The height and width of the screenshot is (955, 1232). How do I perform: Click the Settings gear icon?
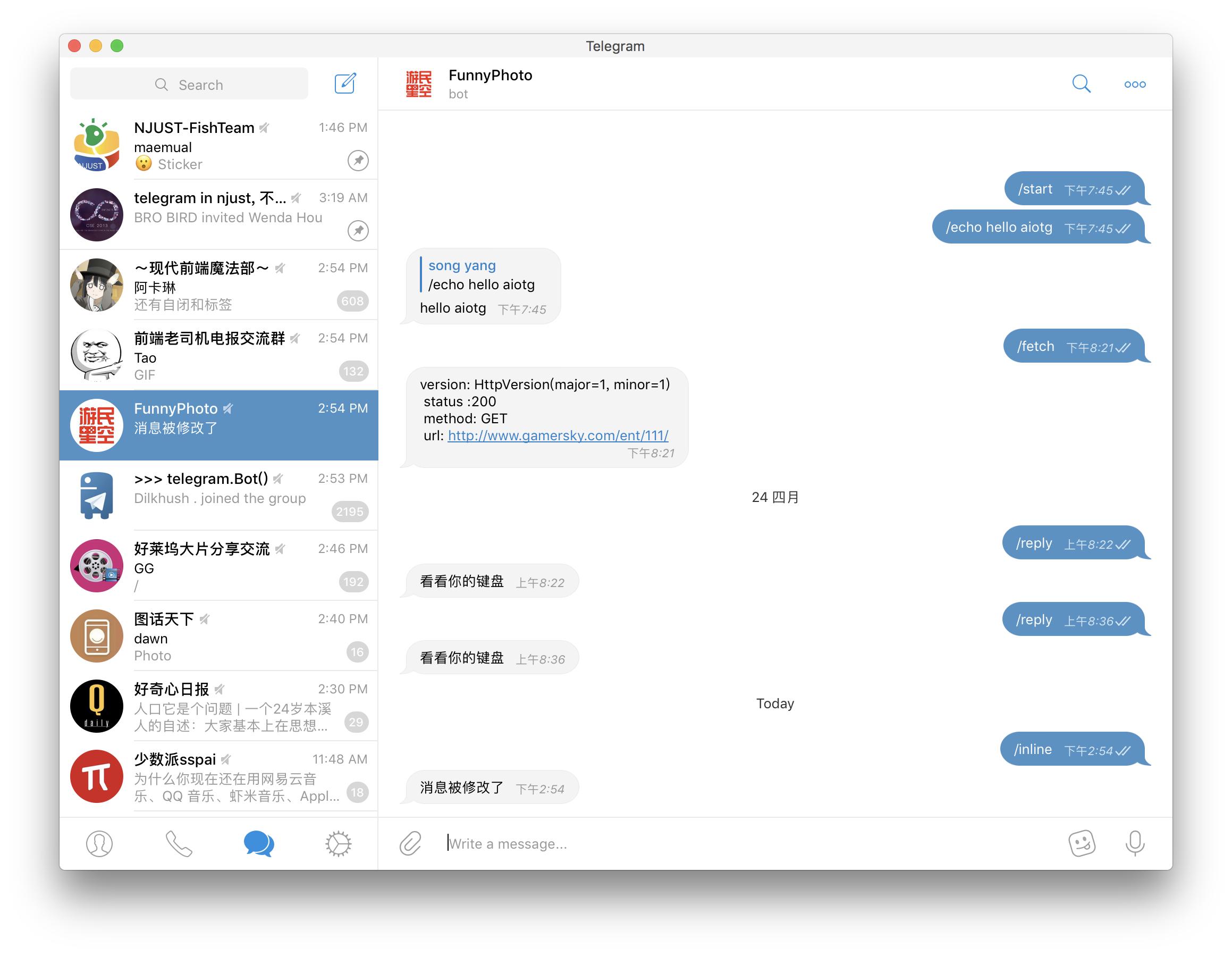(x=337, y=842)
